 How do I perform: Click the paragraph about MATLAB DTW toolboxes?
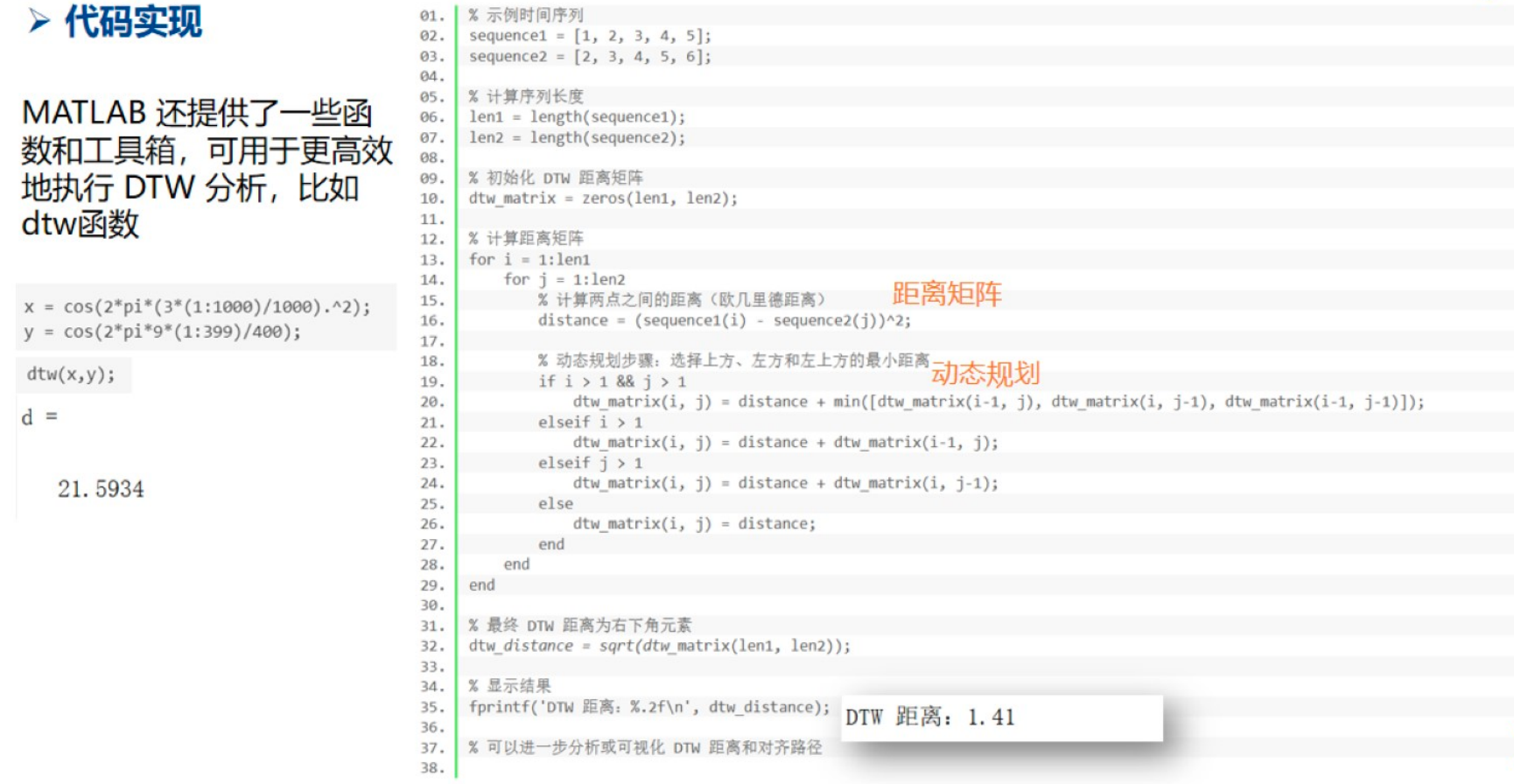(207, 168)
